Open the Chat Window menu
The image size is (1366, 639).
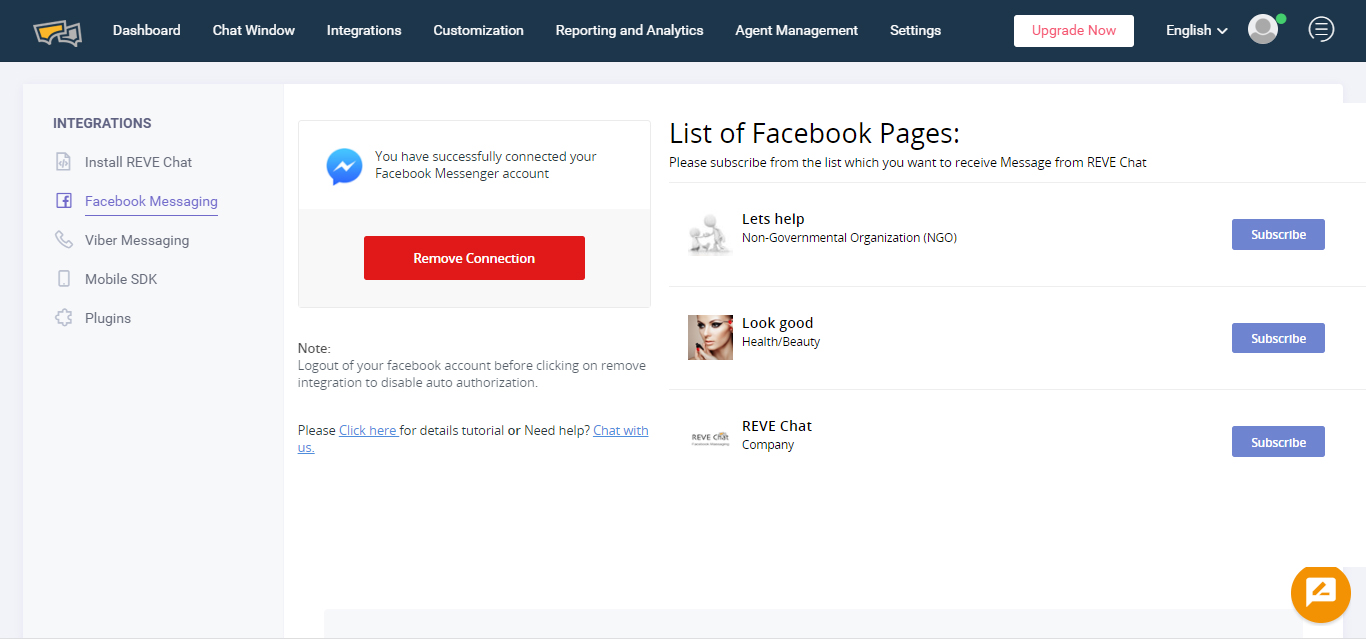click(254, 30)
